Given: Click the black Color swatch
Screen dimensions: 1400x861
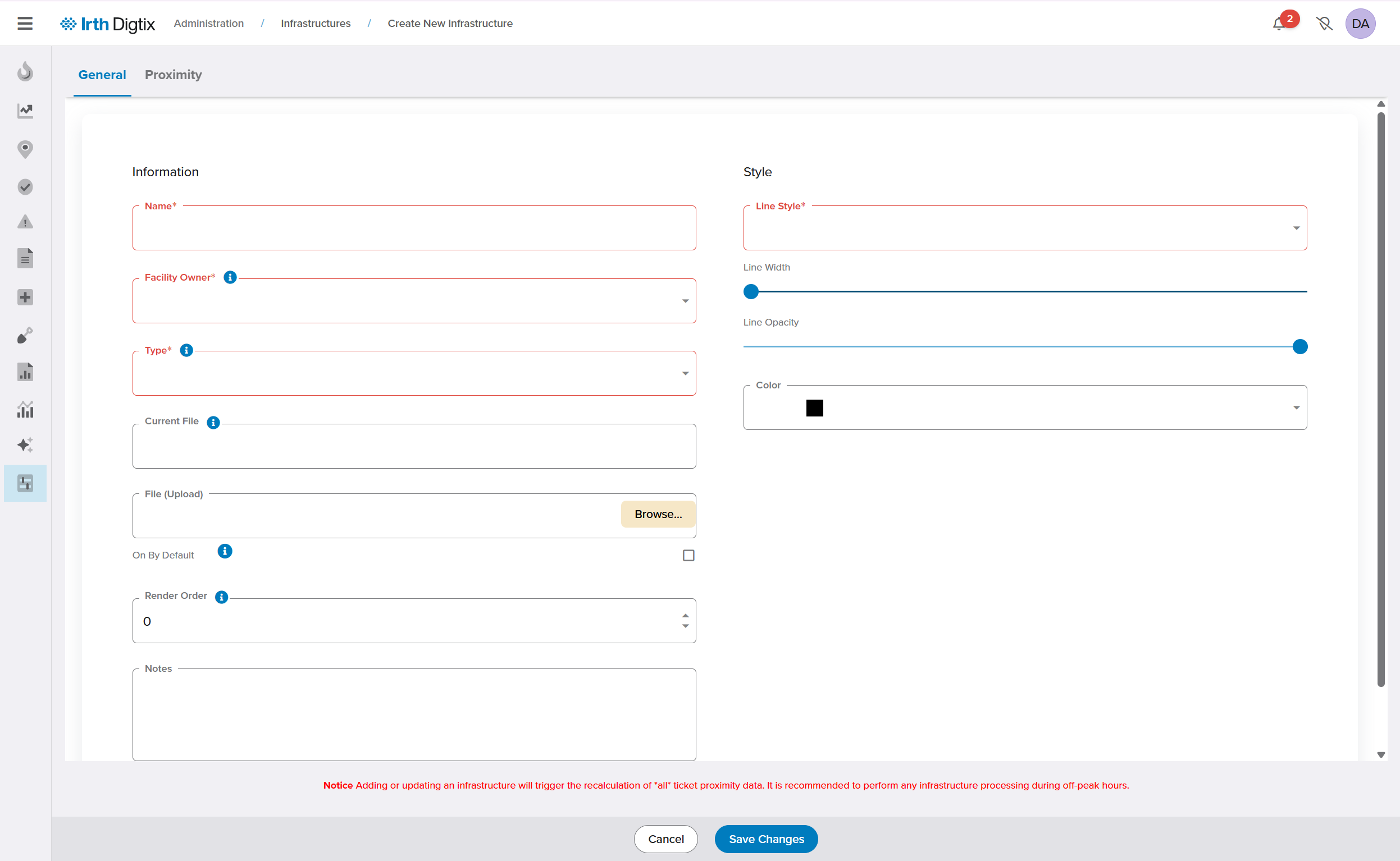Looking at the screenshot, I should (814, 407).
